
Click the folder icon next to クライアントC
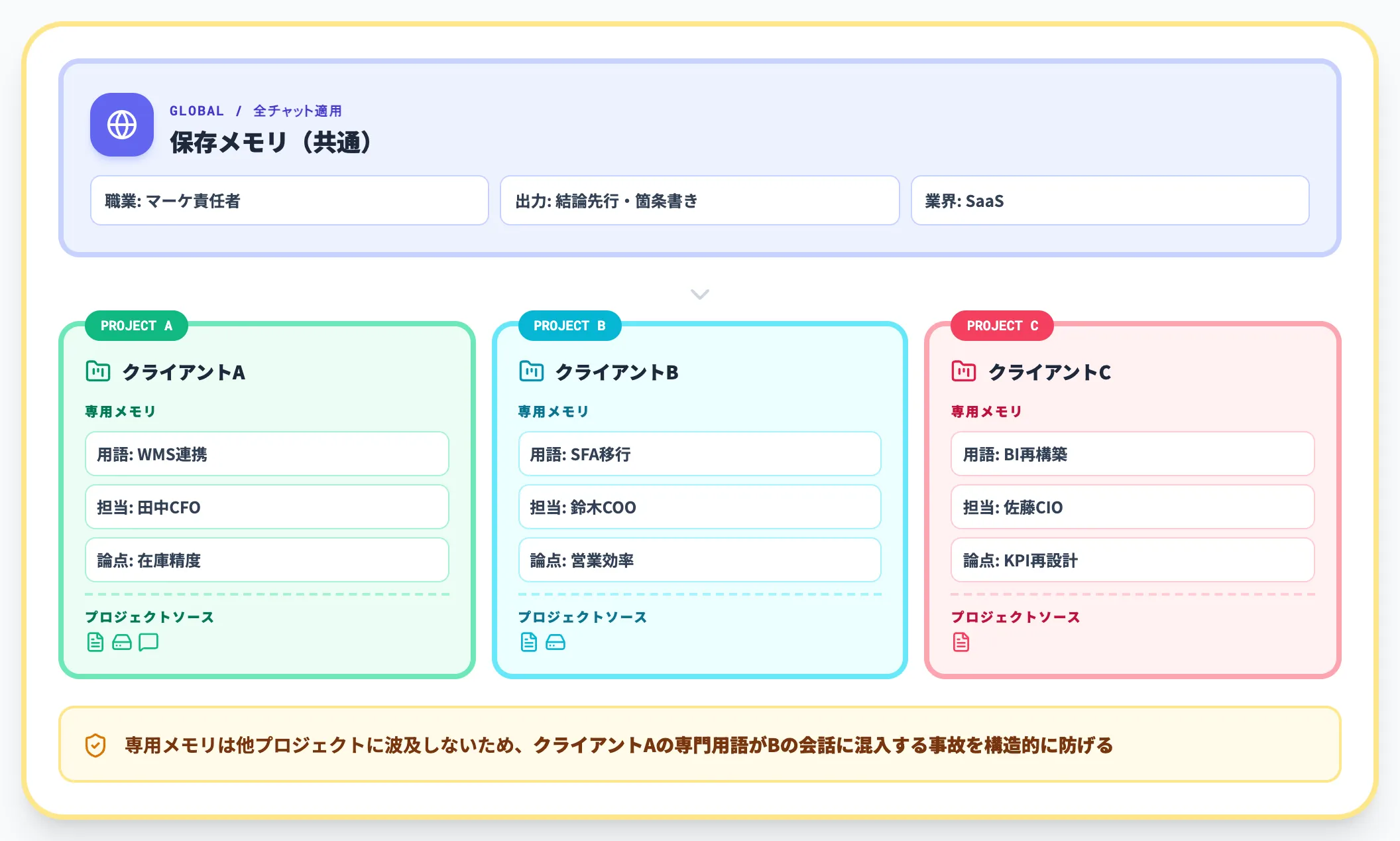tap(964, 371)
